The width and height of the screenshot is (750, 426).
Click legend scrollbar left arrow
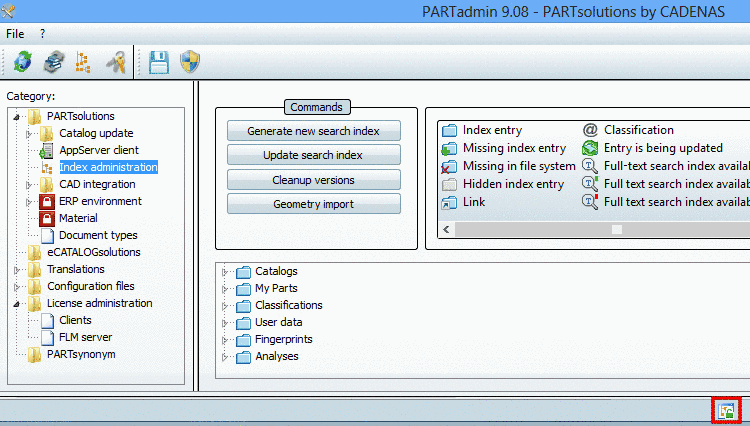[x=446, y=229]
